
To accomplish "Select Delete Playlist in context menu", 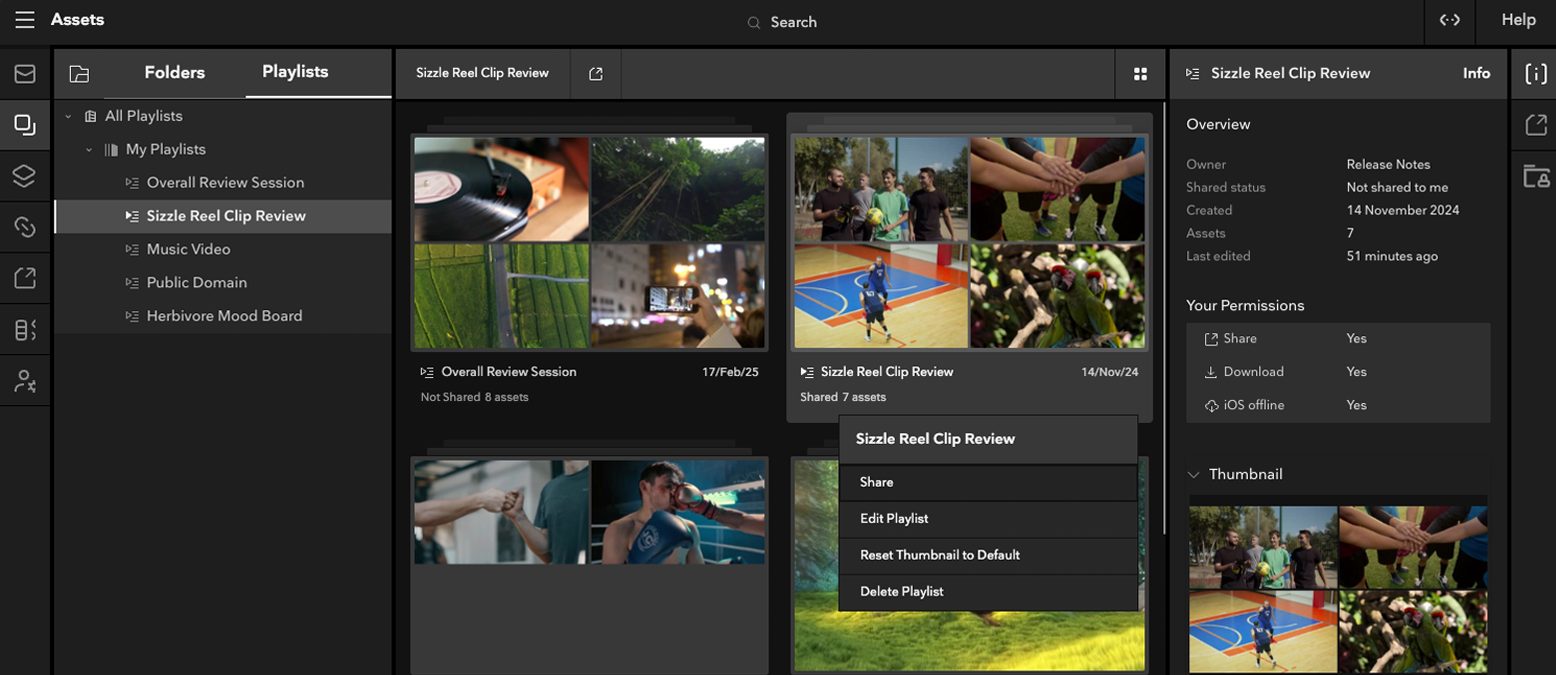I will [901, 591].
